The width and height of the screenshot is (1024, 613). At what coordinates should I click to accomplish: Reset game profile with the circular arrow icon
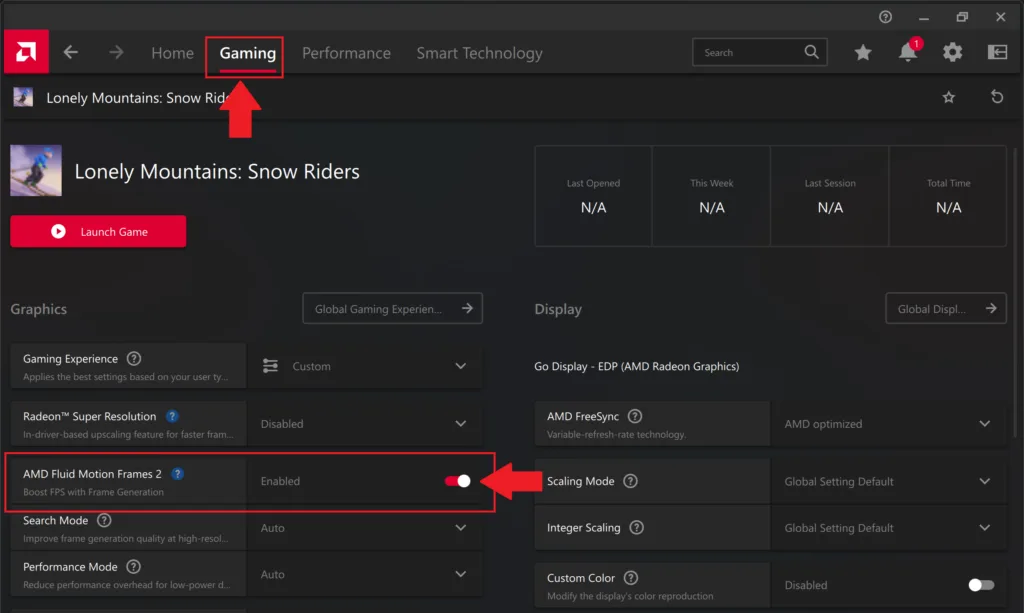[997, 97]
